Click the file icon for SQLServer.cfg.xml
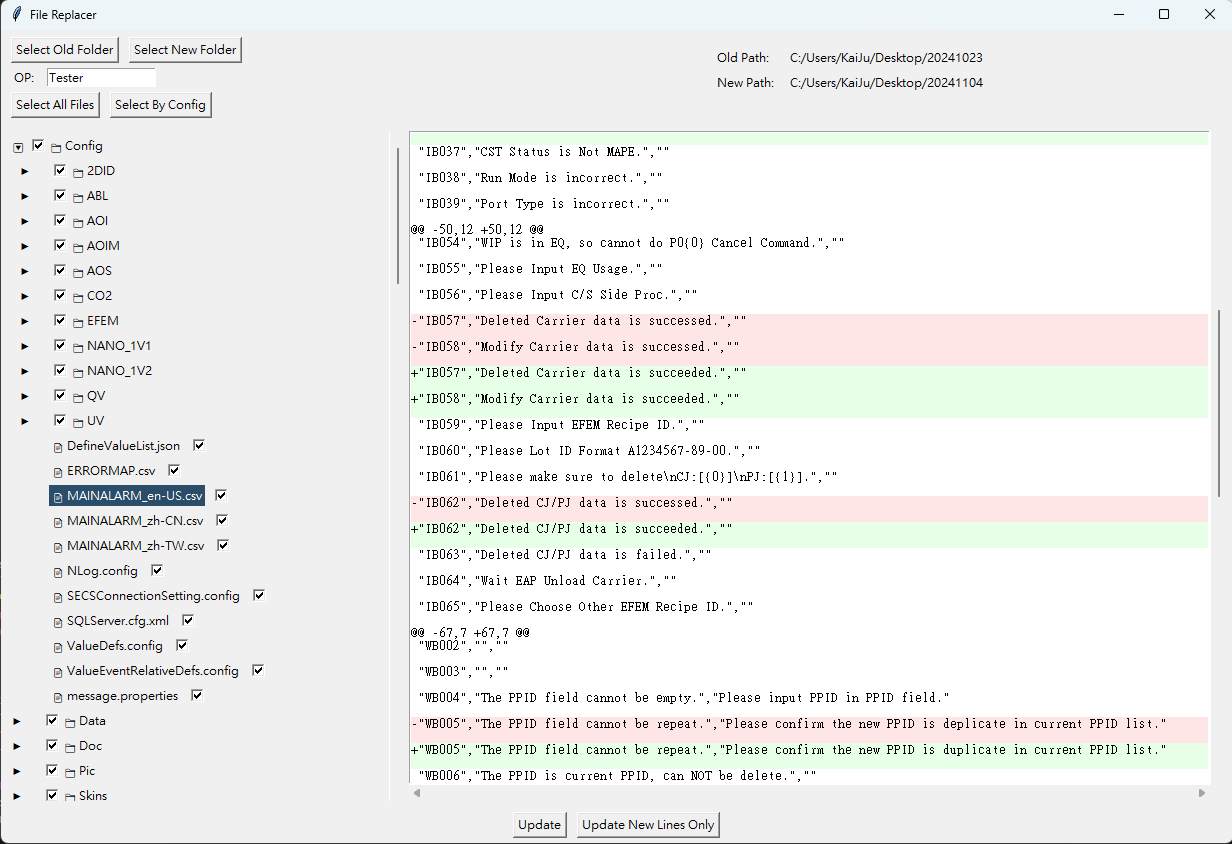1232x844 pixels. click(x=60, y=620)
